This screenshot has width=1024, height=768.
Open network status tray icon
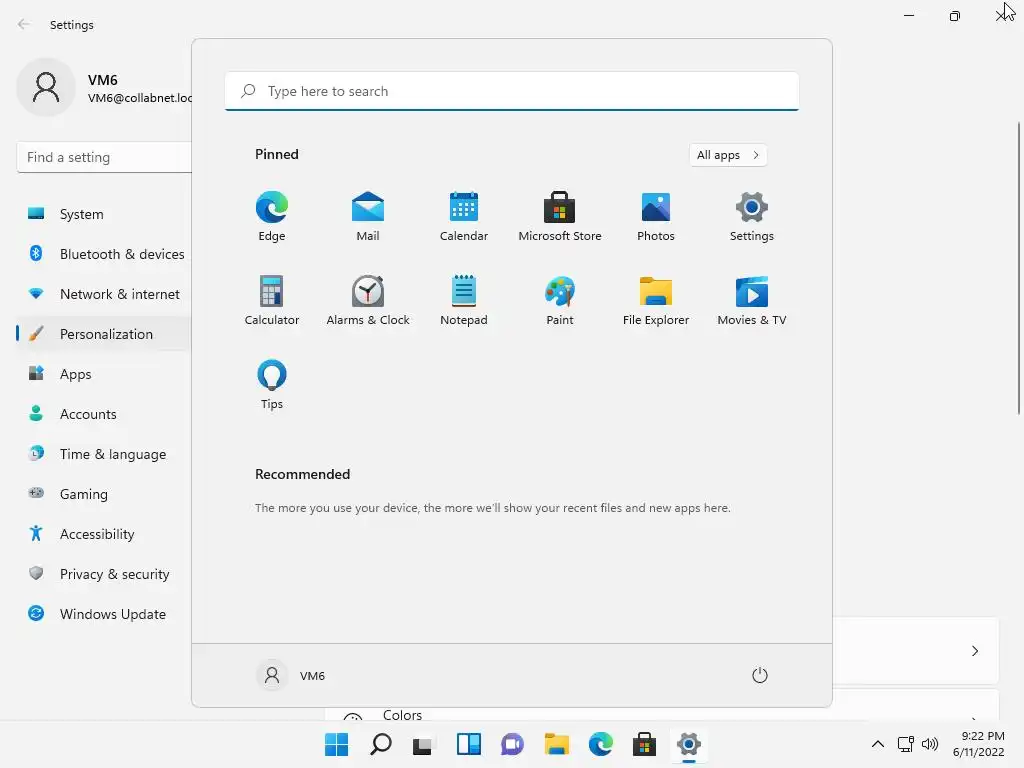[905, 744]
